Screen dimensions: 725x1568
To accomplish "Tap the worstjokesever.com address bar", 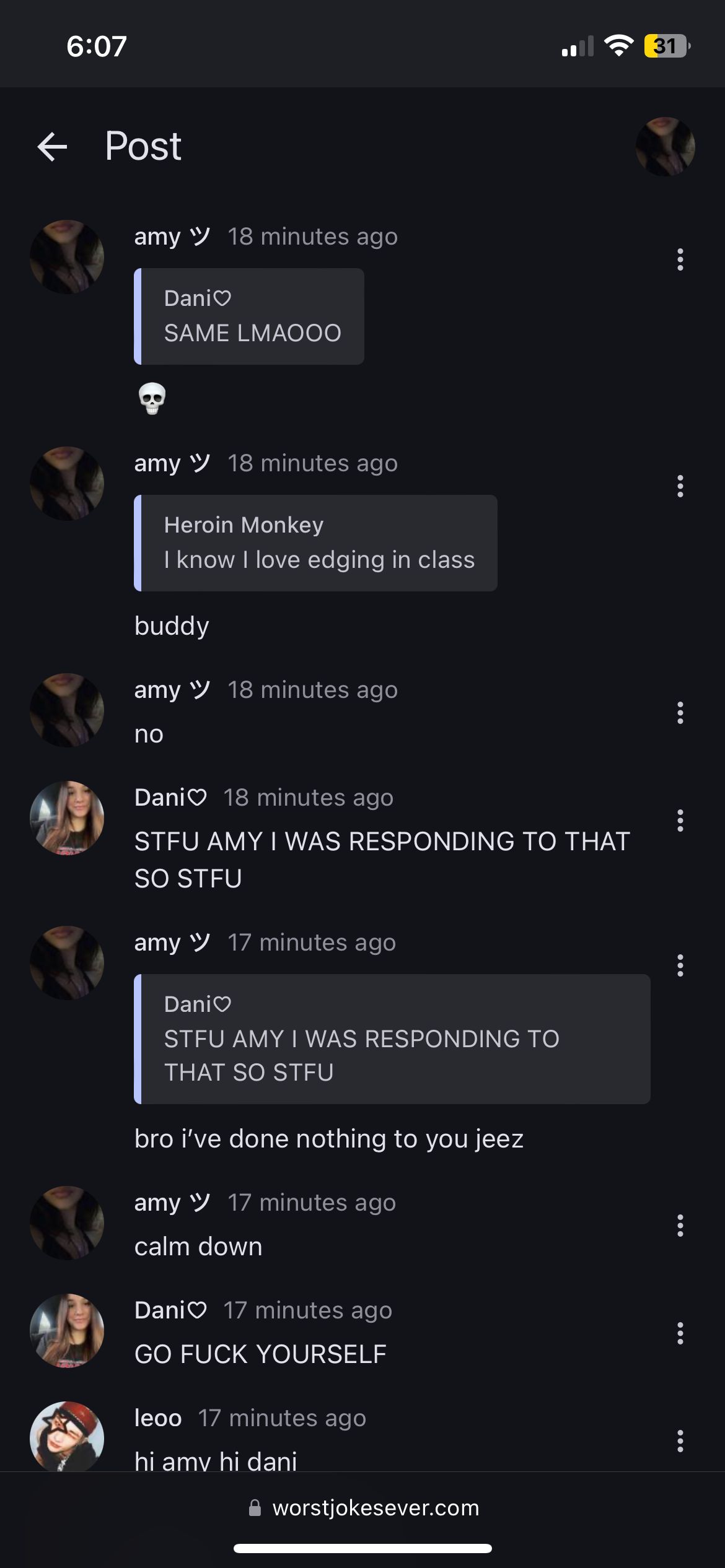I will (x=364, y=1508).
